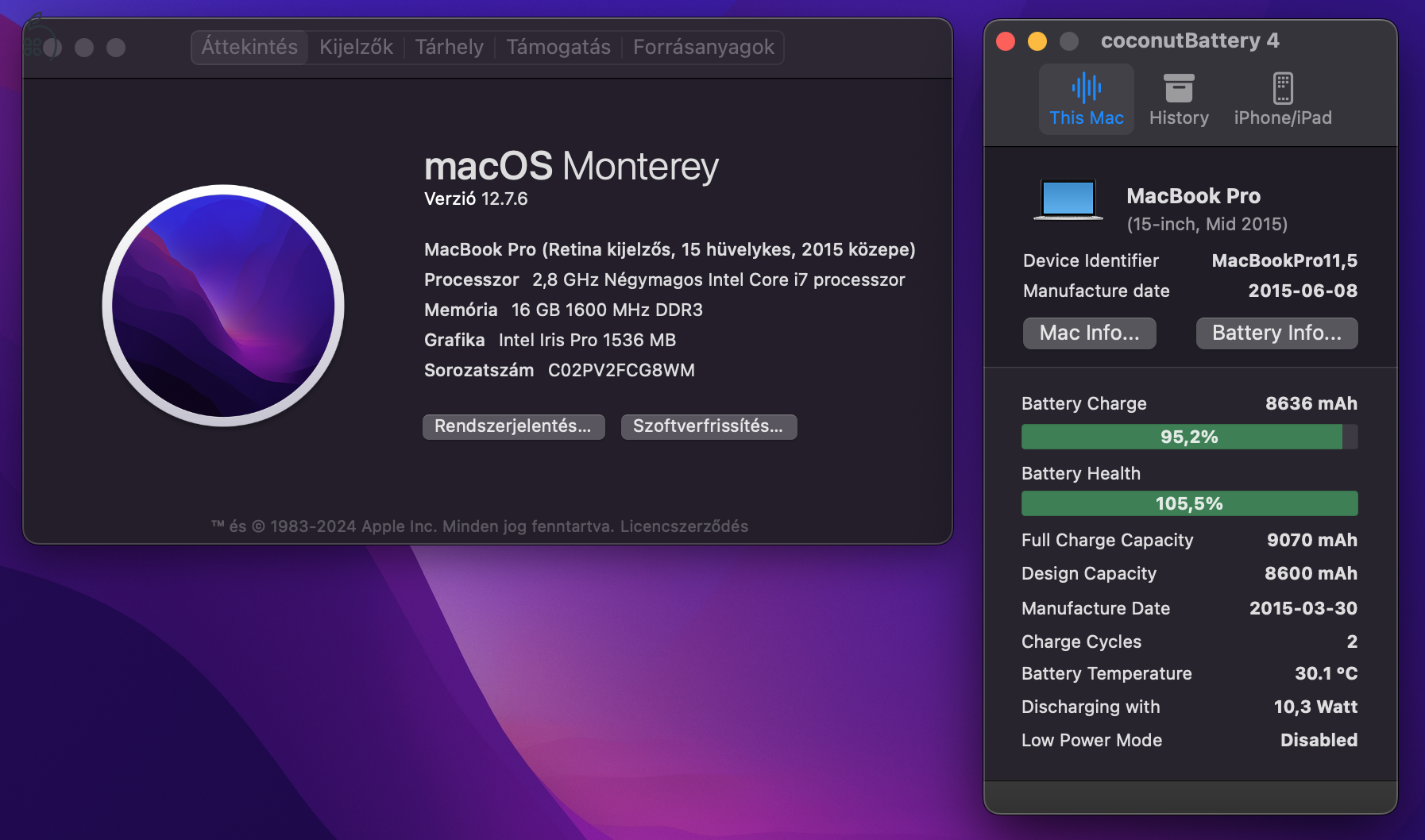Open the Licencszerződés link

(684, 526)
